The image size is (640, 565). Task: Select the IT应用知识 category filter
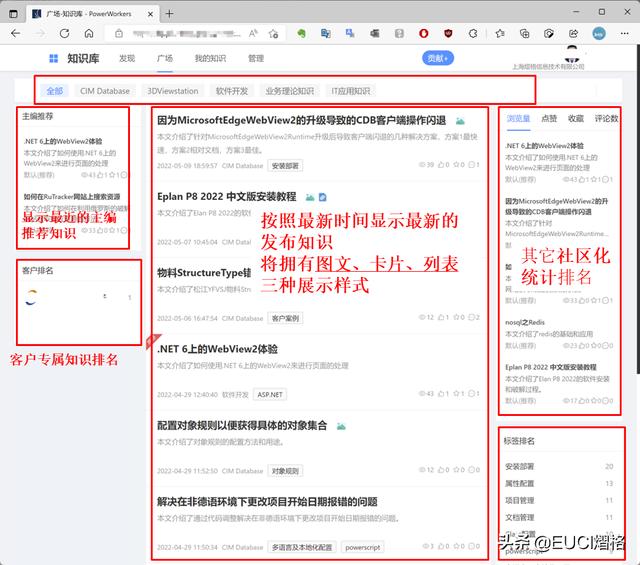(x=351, y=91)
